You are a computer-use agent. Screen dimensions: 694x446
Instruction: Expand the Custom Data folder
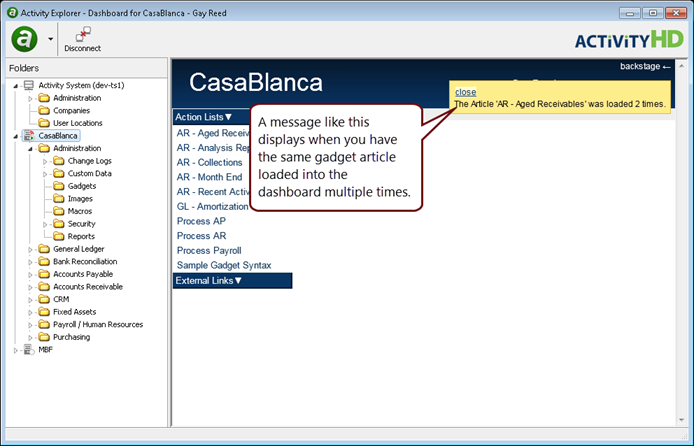(x=45, y=174)
